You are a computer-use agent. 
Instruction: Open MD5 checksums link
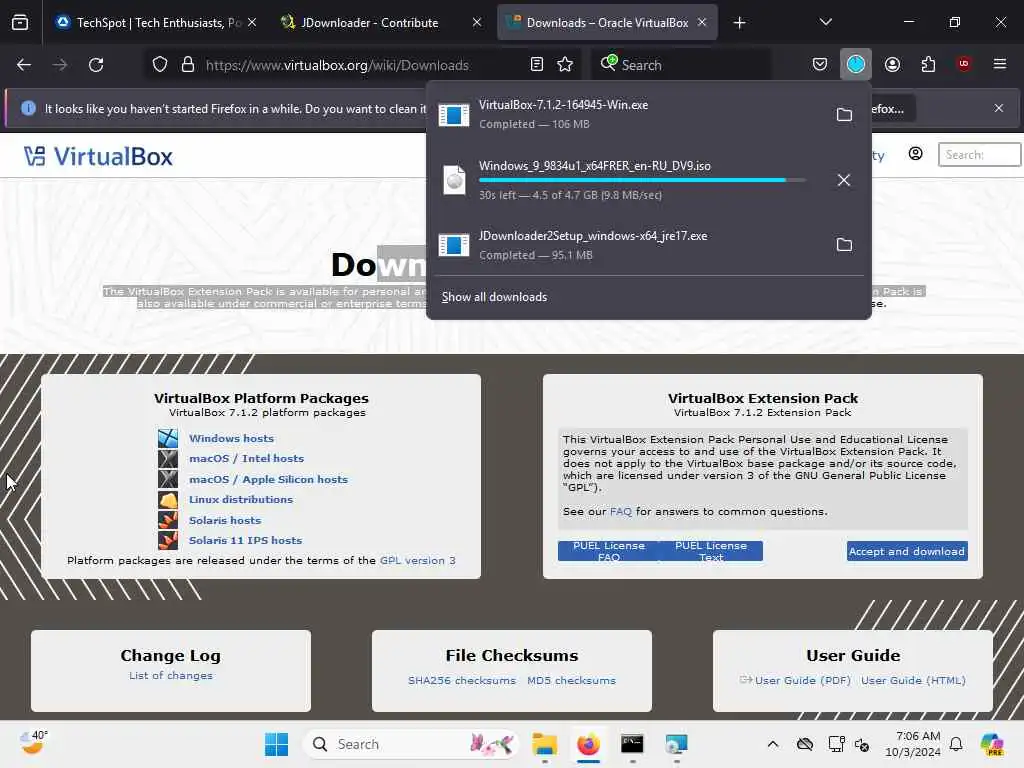(571, 680)
